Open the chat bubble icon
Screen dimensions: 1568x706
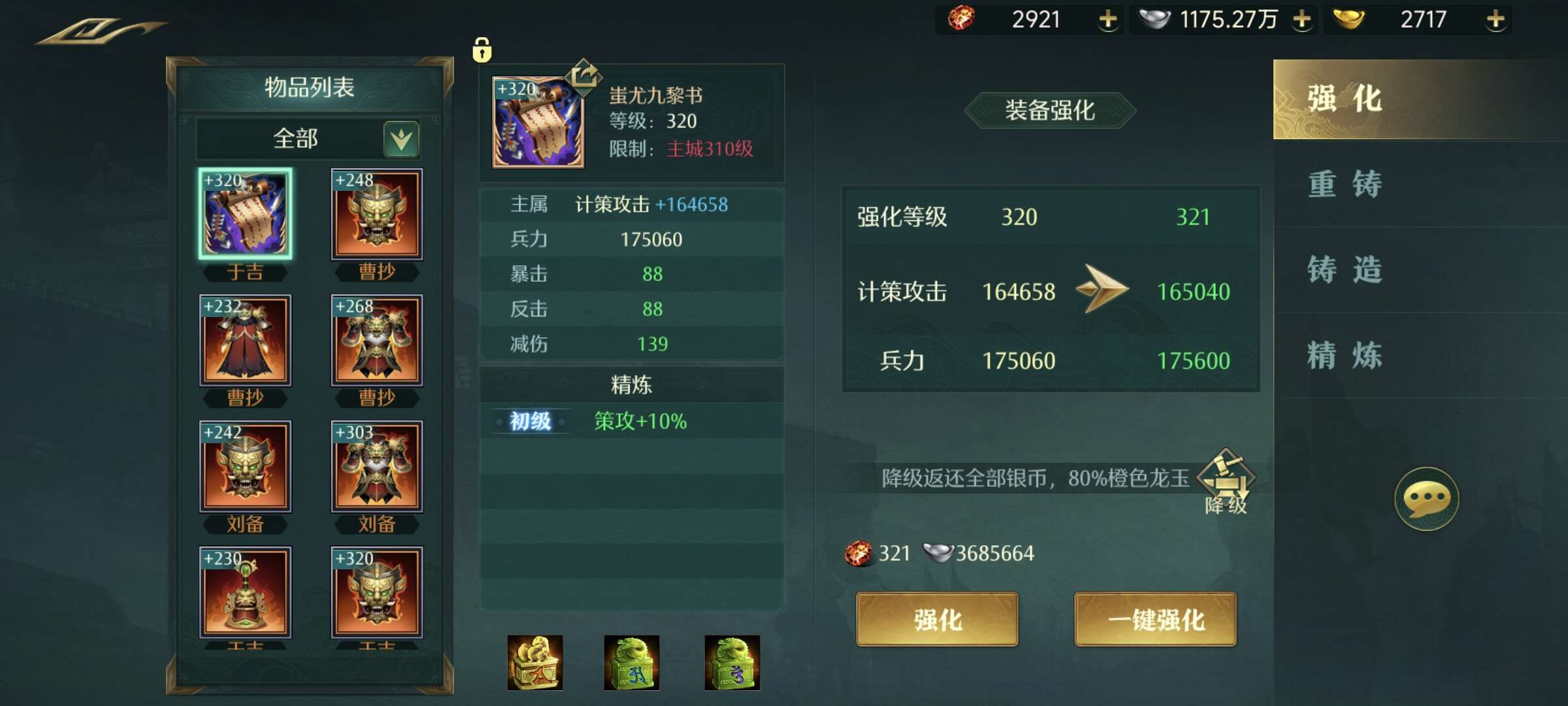click(x=1426, y=499)
